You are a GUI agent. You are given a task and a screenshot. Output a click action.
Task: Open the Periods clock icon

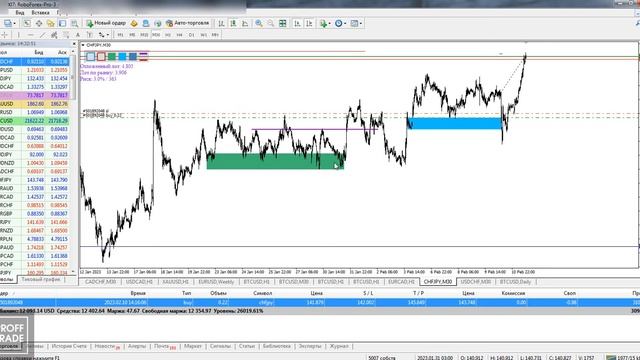tap(338, 23)
